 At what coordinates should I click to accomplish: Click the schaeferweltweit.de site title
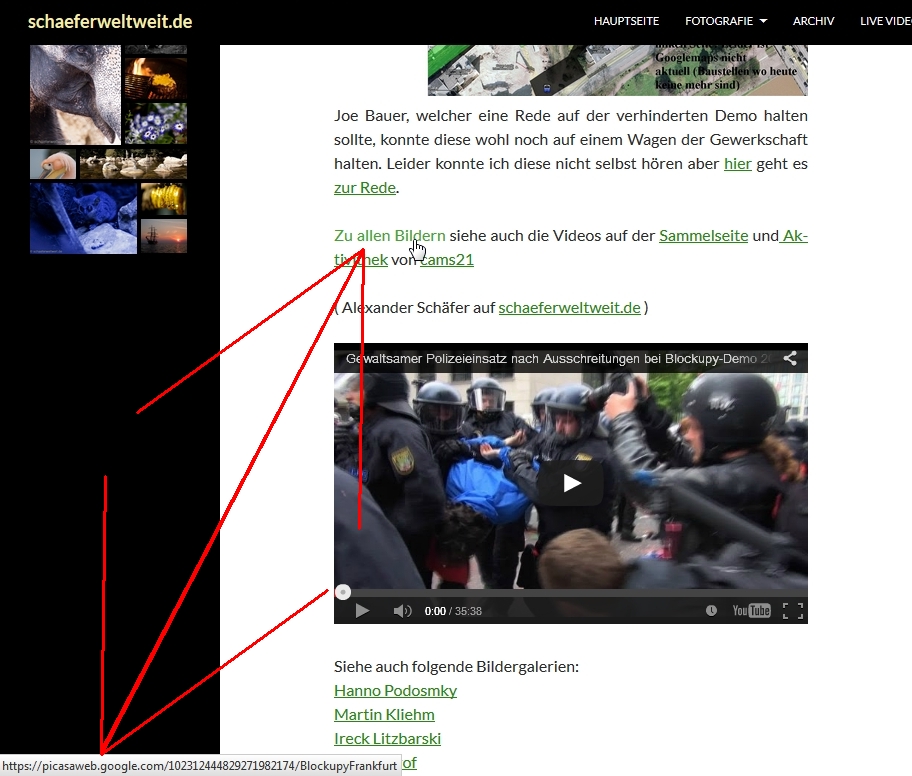tap(110, 21)
